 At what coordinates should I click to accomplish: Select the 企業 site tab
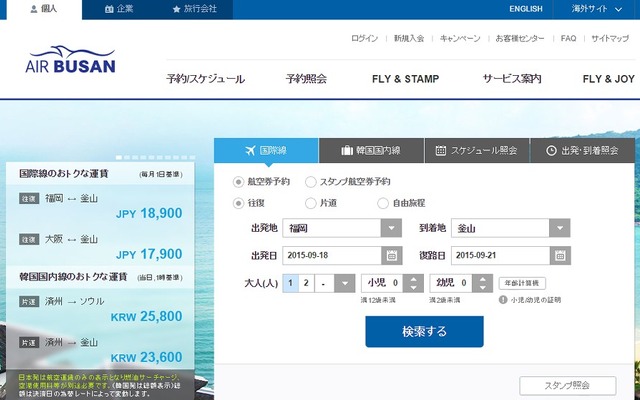click(119, 9)
